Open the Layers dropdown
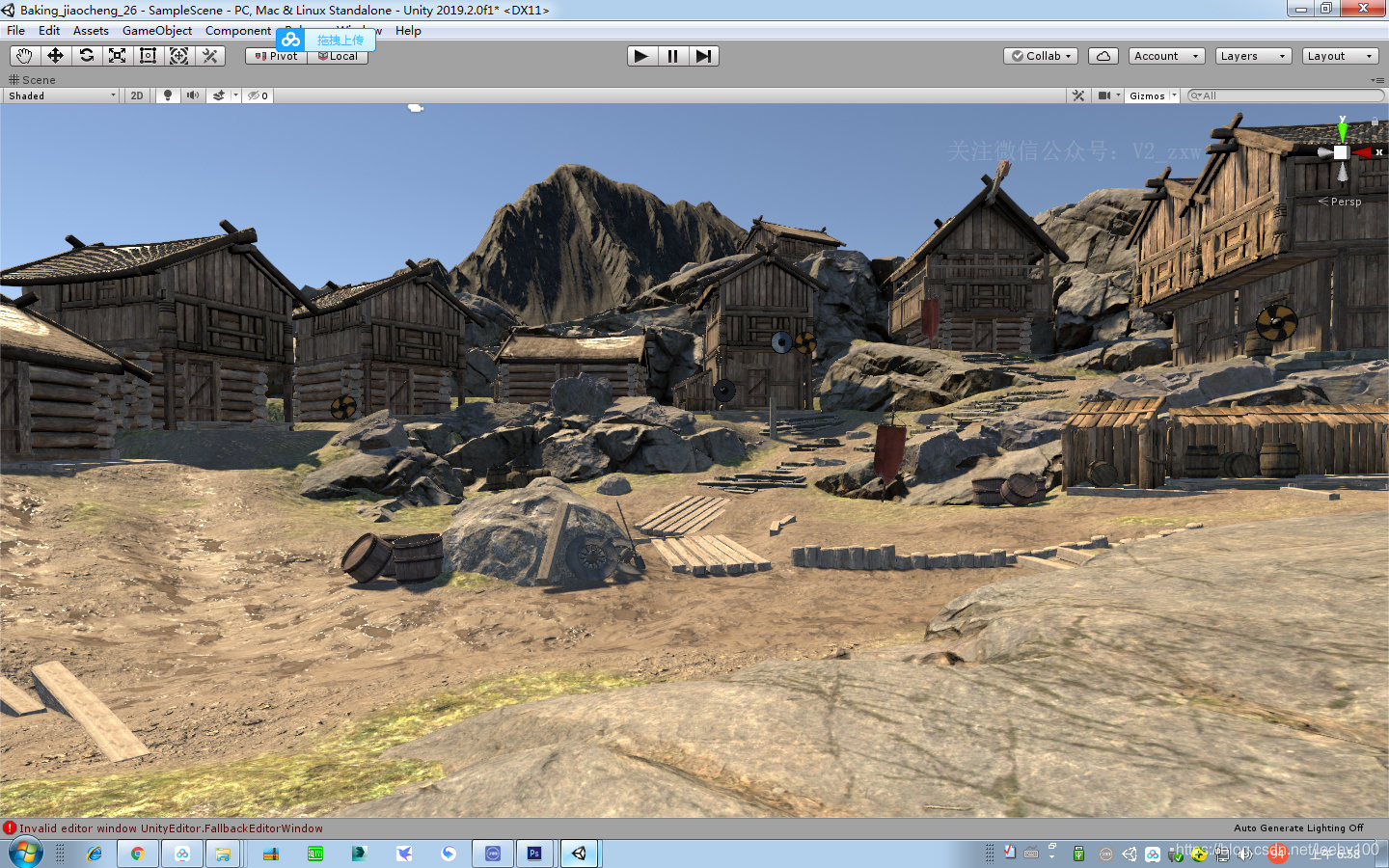The width and height of the screenshot is (1389, 868). (x=1253, y=56)
